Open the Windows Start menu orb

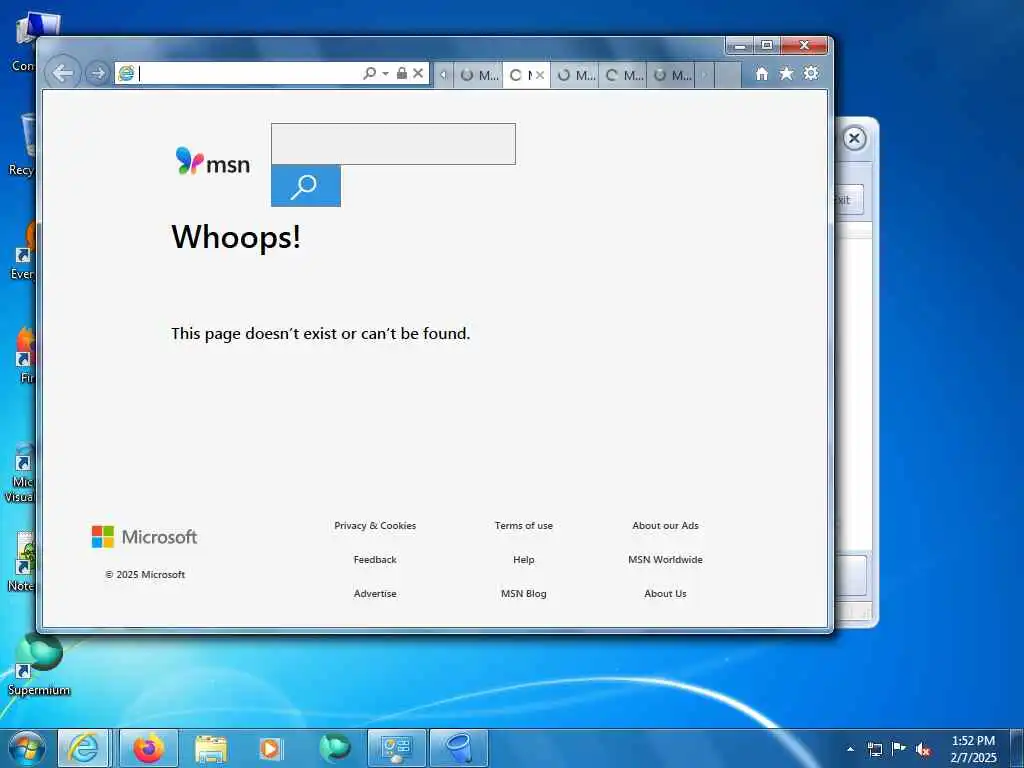coord(27,748)
